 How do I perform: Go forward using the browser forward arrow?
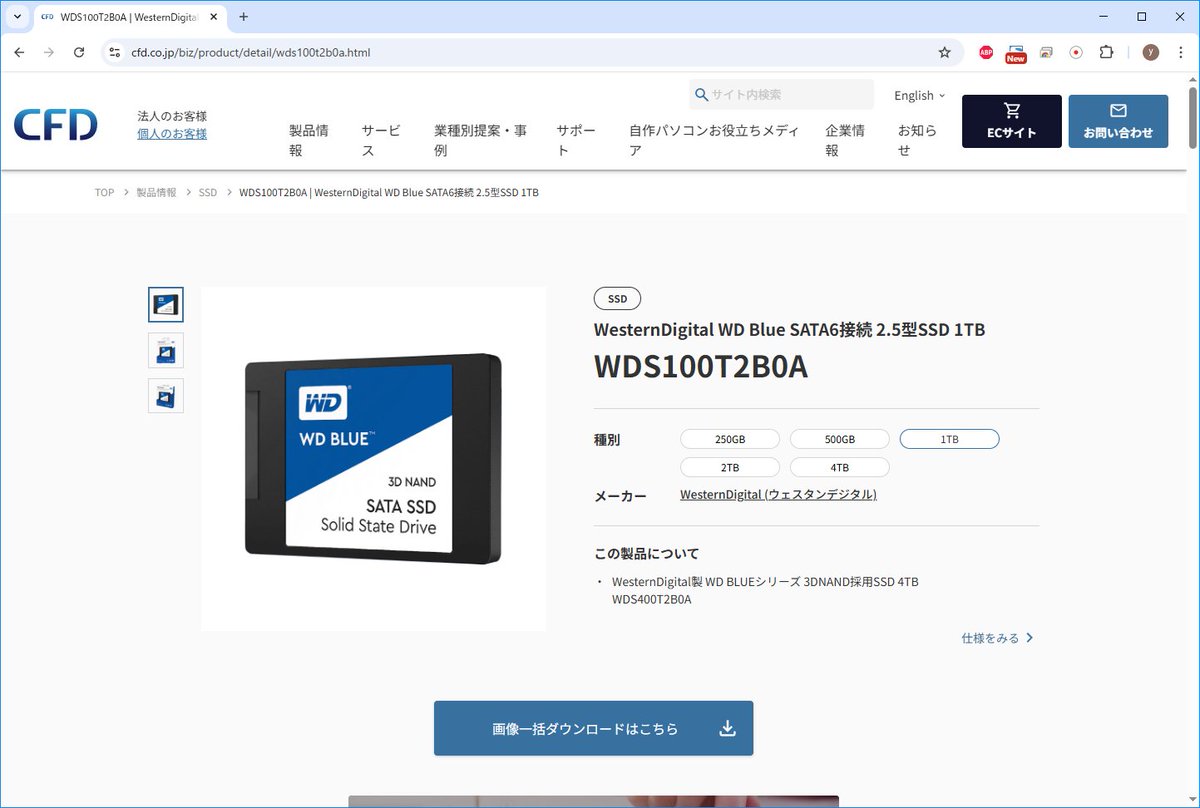49,52
